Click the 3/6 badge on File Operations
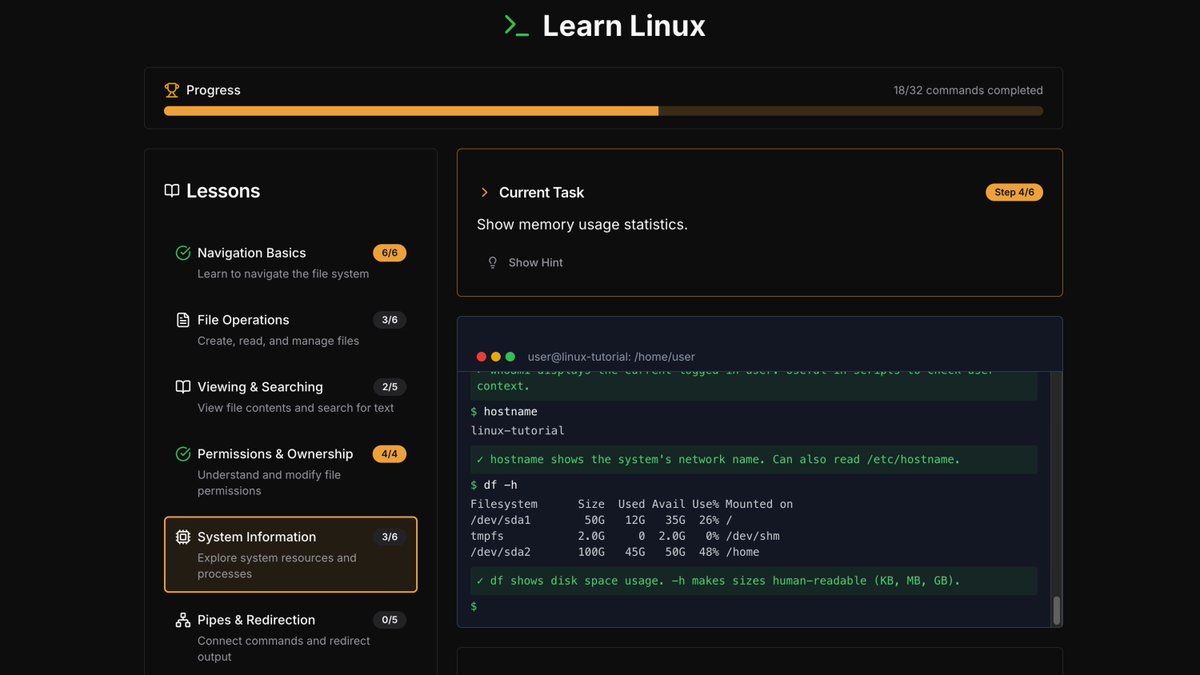This screenshot has height=675, width=1200. (390, 320)
